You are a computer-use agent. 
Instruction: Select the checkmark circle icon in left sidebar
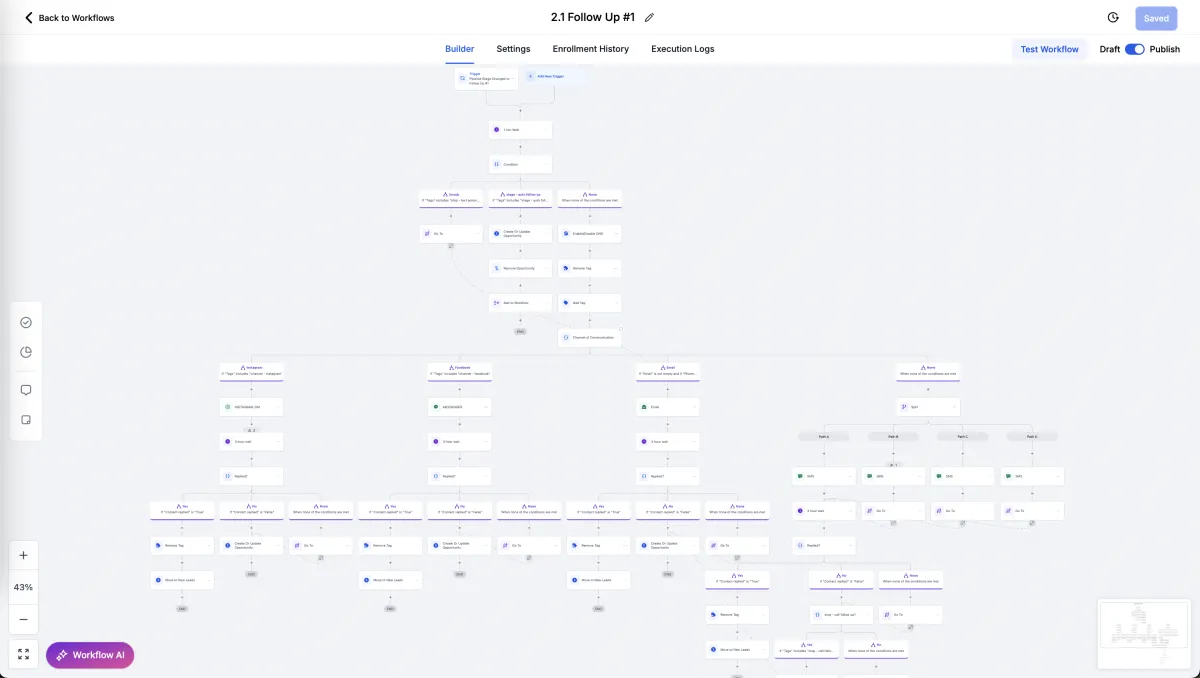(x=26, y=322)
